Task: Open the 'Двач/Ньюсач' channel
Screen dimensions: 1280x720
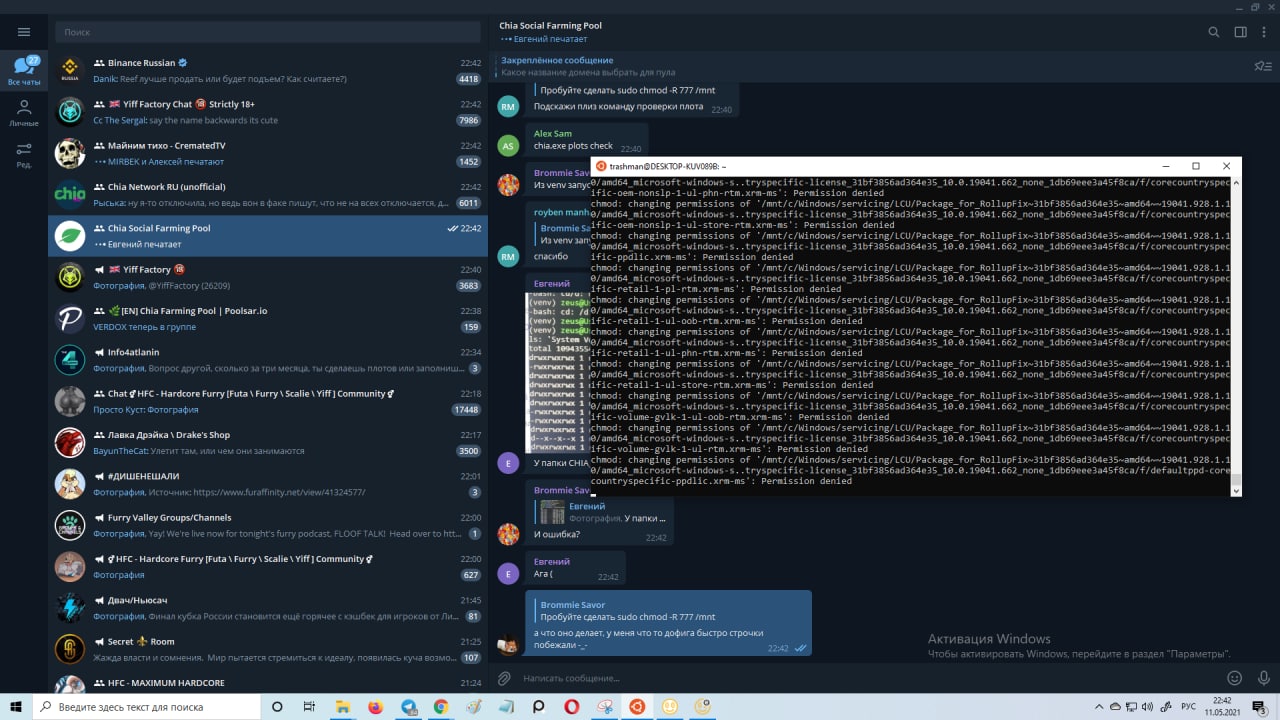Action: coord(268,607)
